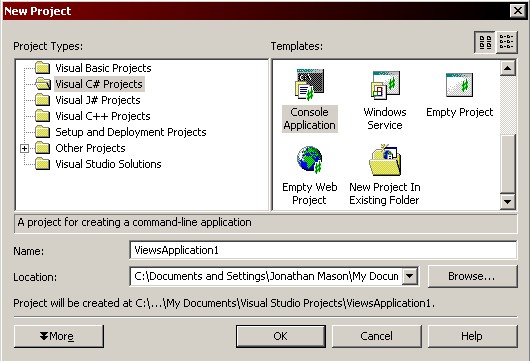The width and height of the screenshot is (530, 361).
Task: Click the Visual J# Projects folder icon
Action: coord(43,100)
